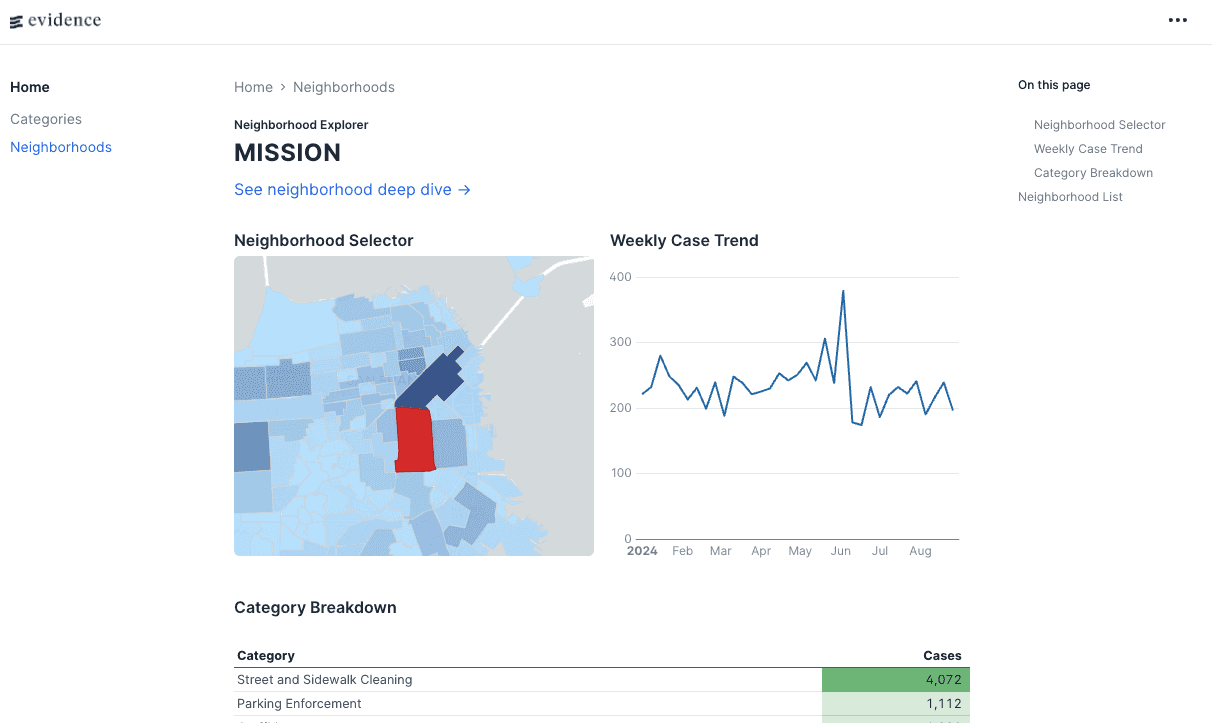
Task: Click the medium-blue western neighborhood on map
Action: click(251, 446)
